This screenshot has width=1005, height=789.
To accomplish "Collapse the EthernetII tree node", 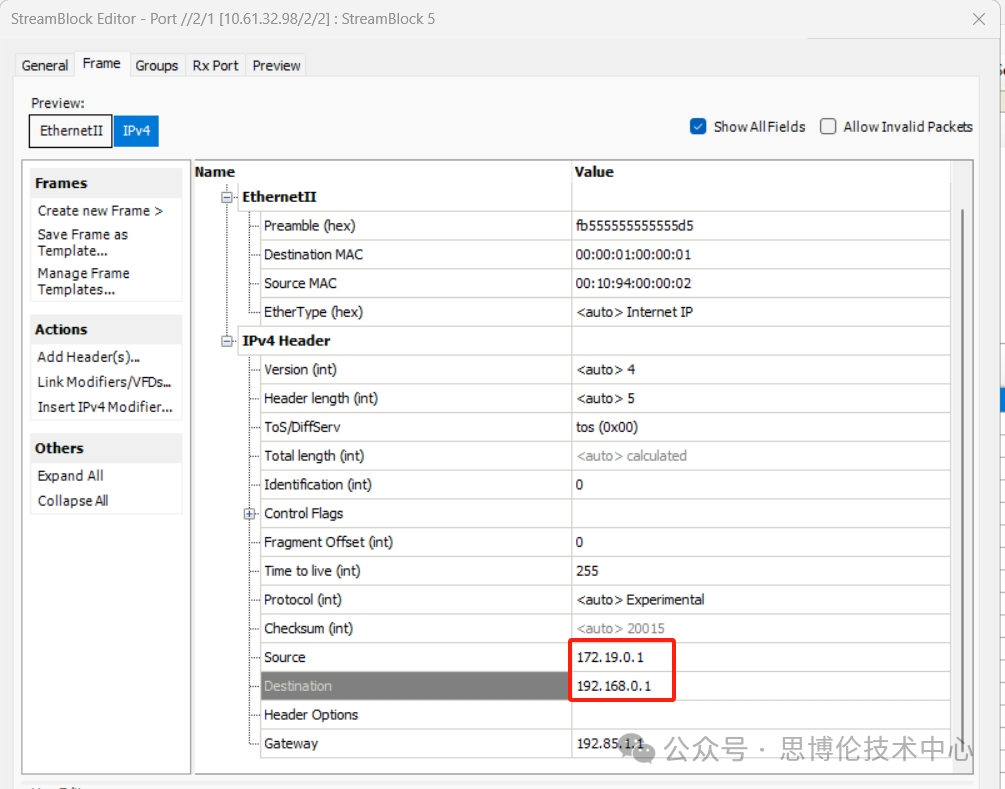I will [227, 198].
